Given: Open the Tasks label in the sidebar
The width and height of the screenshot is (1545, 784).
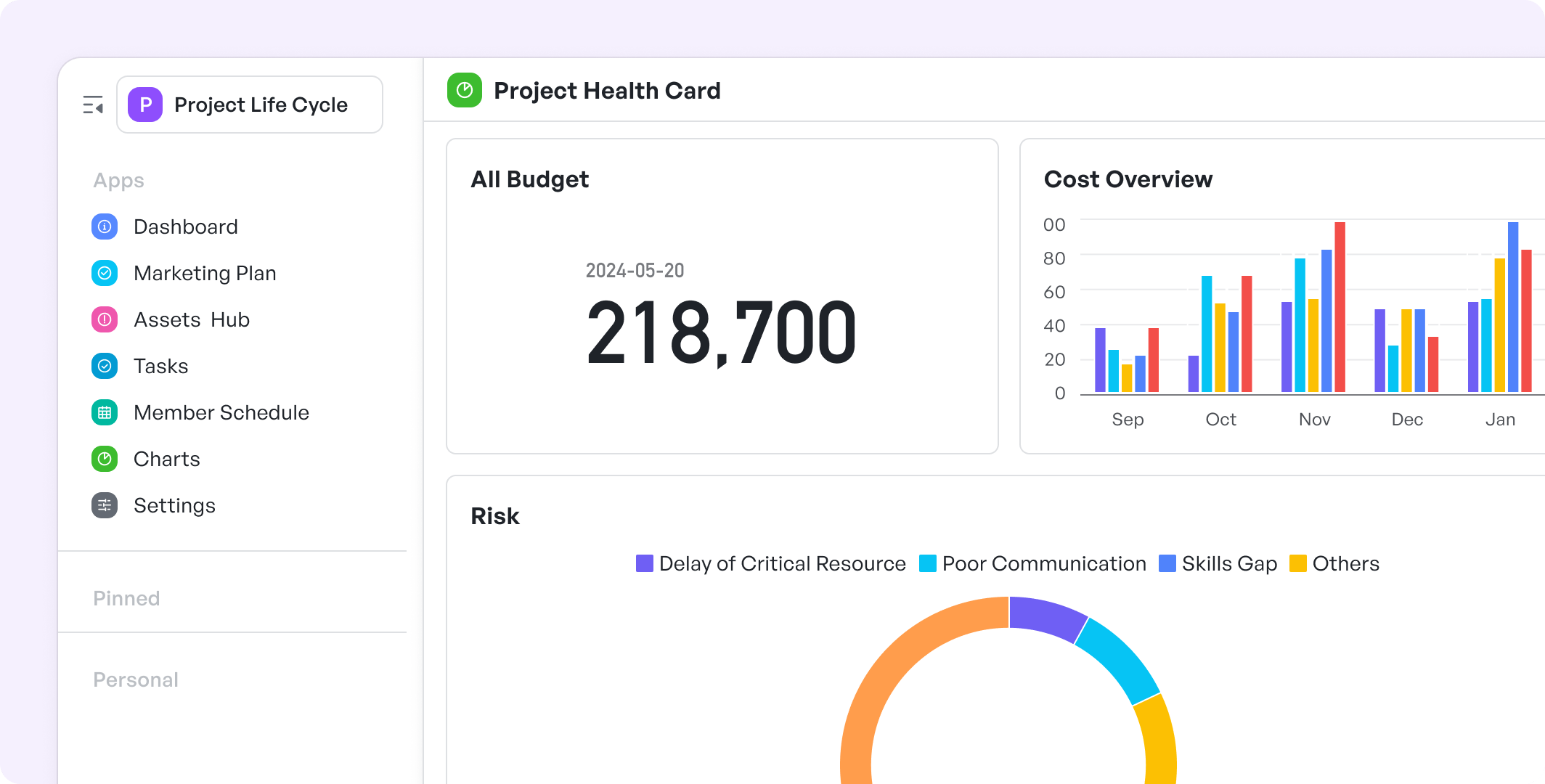Looking at the screenshot, I should 161,366.
